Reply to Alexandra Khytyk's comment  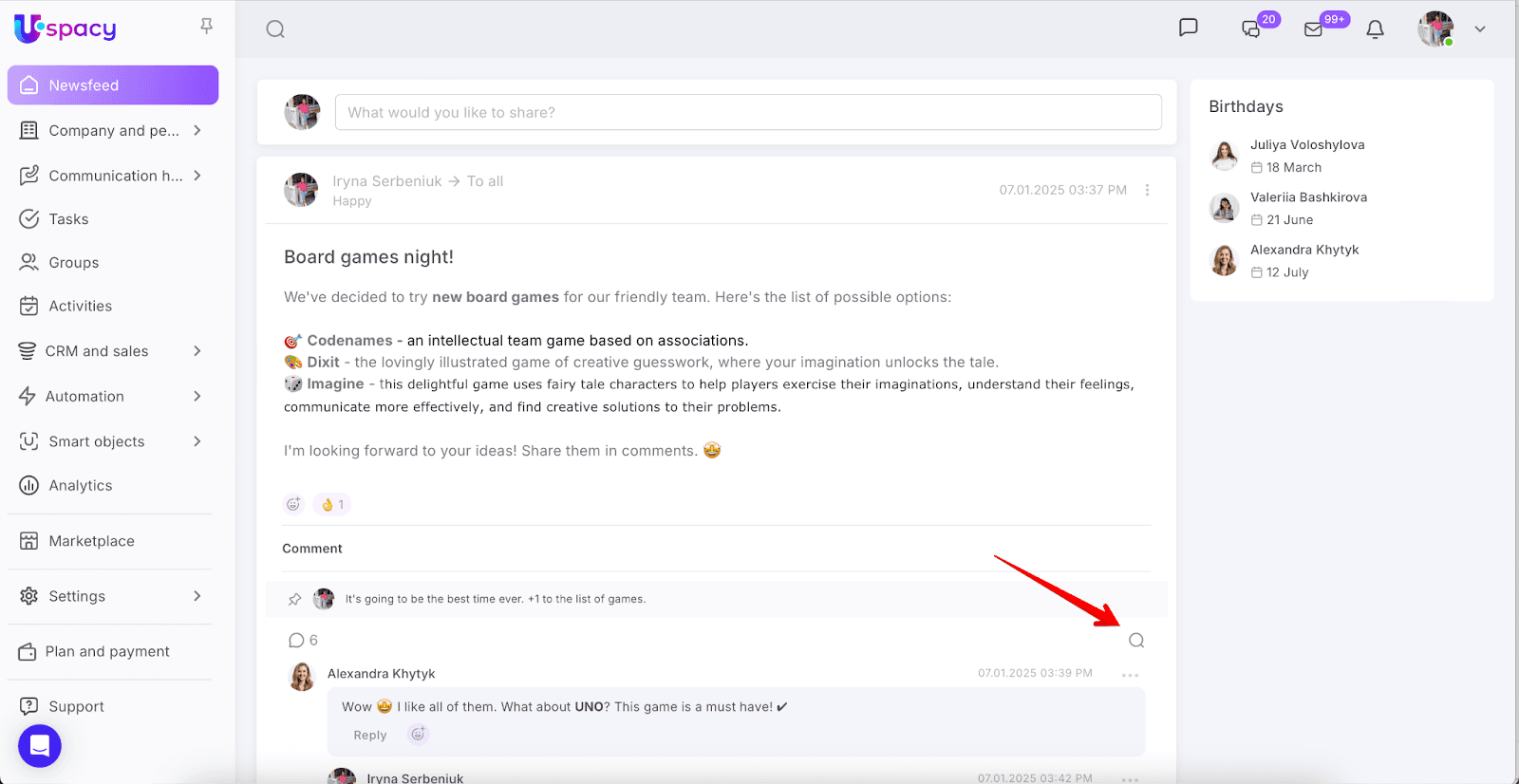click(370, 736)
